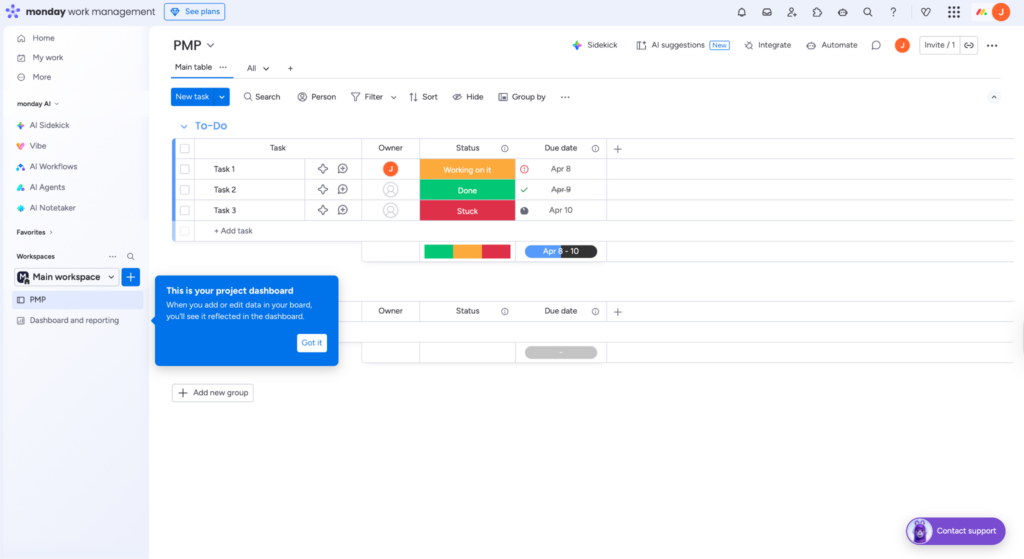1024x559 pixels.
Task: Dismiss the tooltip with Got it
Action: (x=312, y=343)
